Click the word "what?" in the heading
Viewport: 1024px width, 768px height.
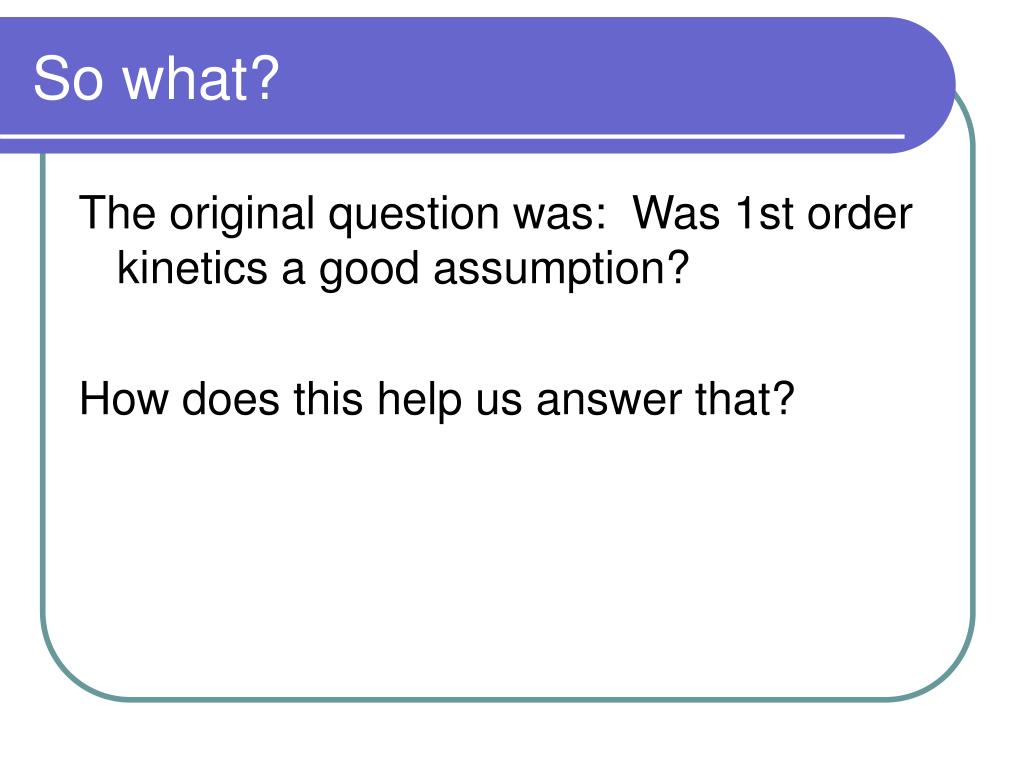pos(202,79)
